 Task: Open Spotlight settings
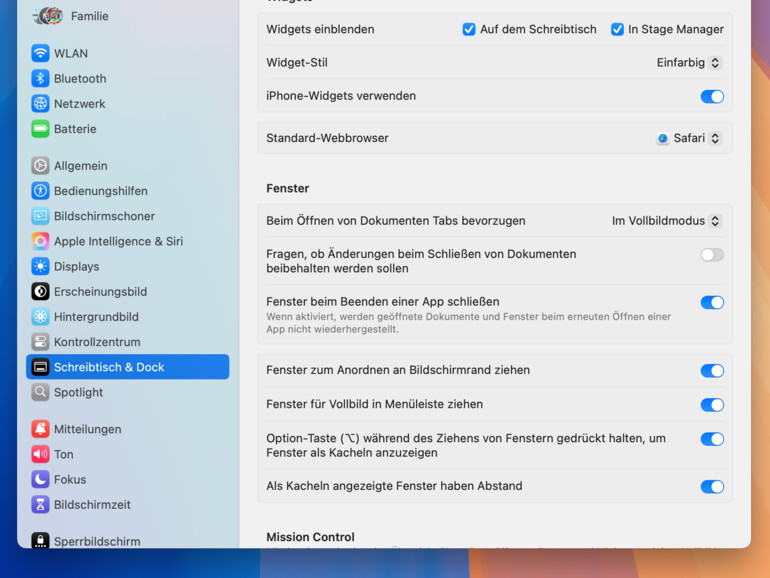[128, 392]
